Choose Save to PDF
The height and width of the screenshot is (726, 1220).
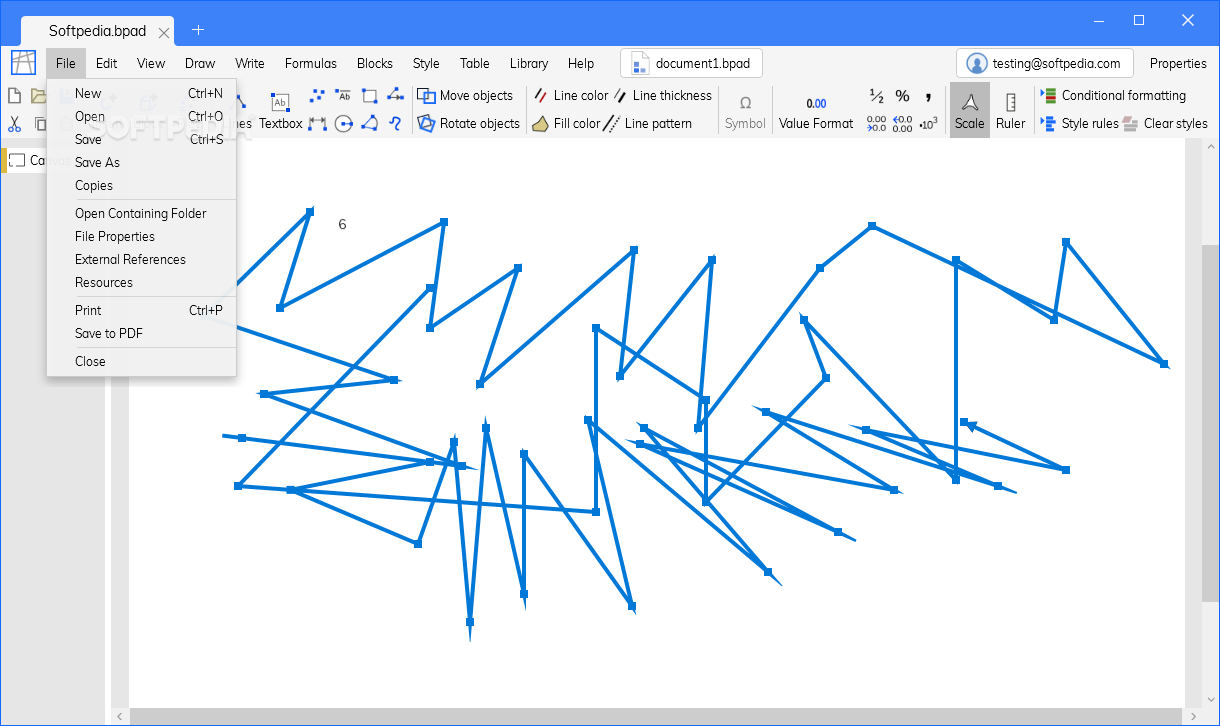(x=141, y=333)
